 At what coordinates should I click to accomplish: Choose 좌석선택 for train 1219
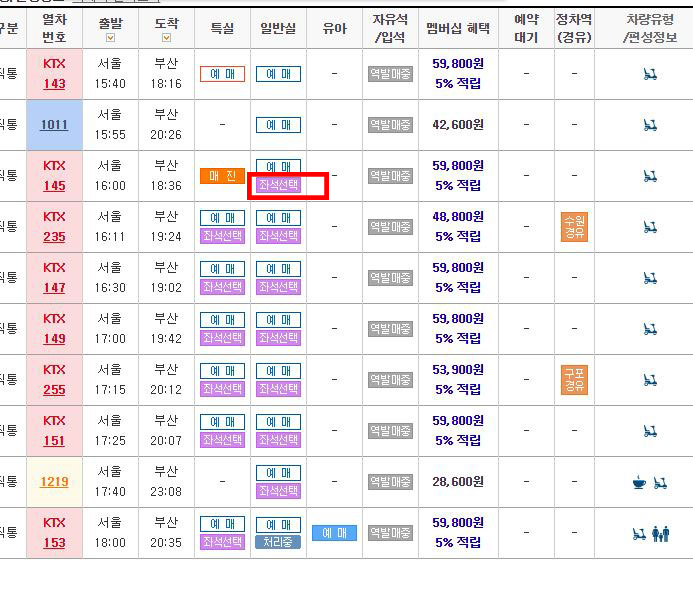tap(278, 491)
